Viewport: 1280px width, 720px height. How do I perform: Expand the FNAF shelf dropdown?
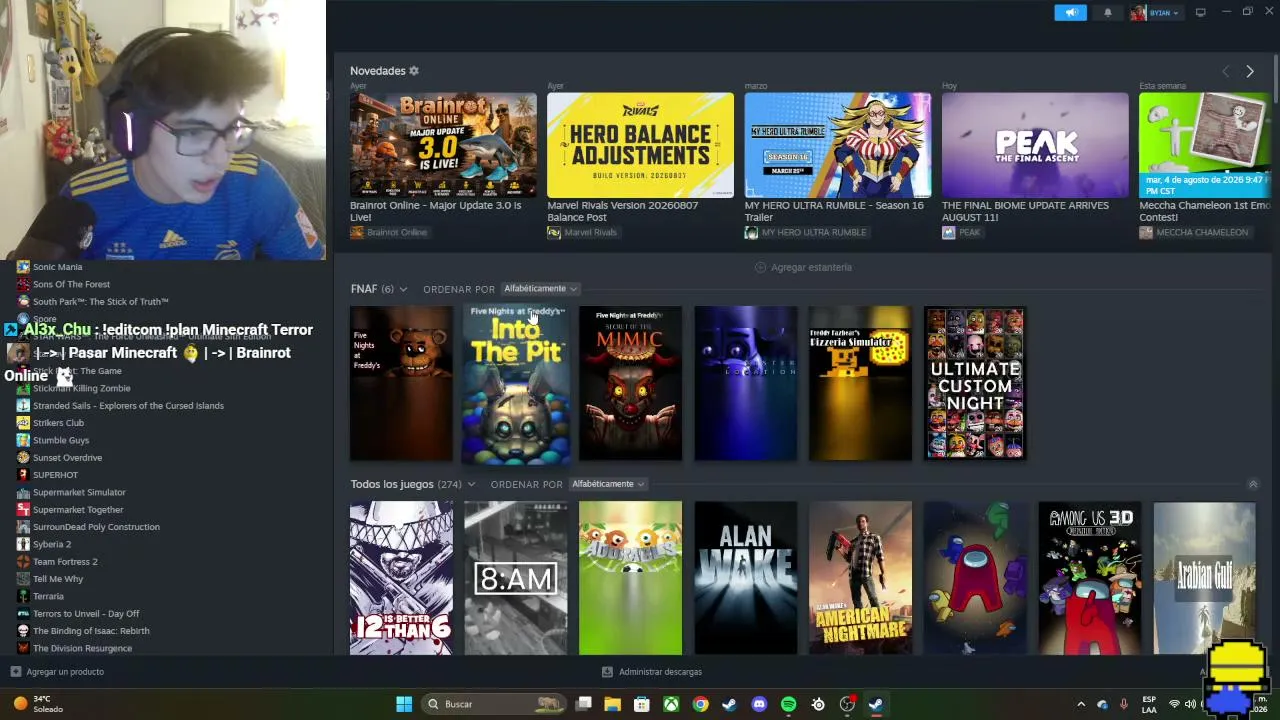coord(403,289)
